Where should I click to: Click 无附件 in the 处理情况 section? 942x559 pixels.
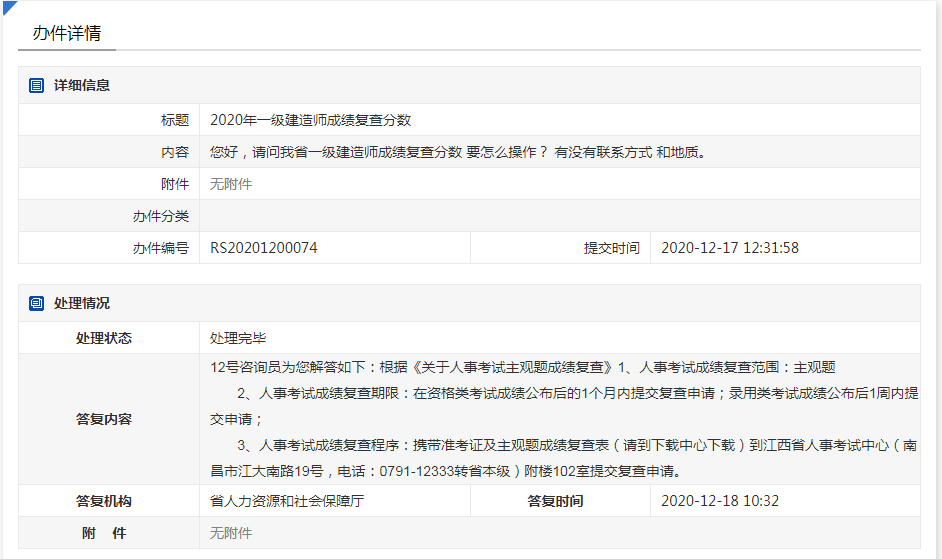pos(231,533)
